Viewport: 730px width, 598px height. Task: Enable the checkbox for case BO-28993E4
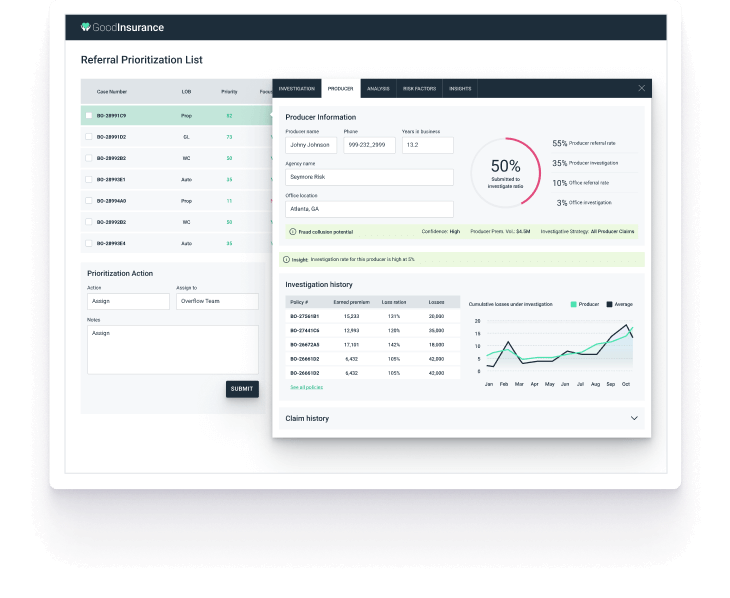coord(88,243)
